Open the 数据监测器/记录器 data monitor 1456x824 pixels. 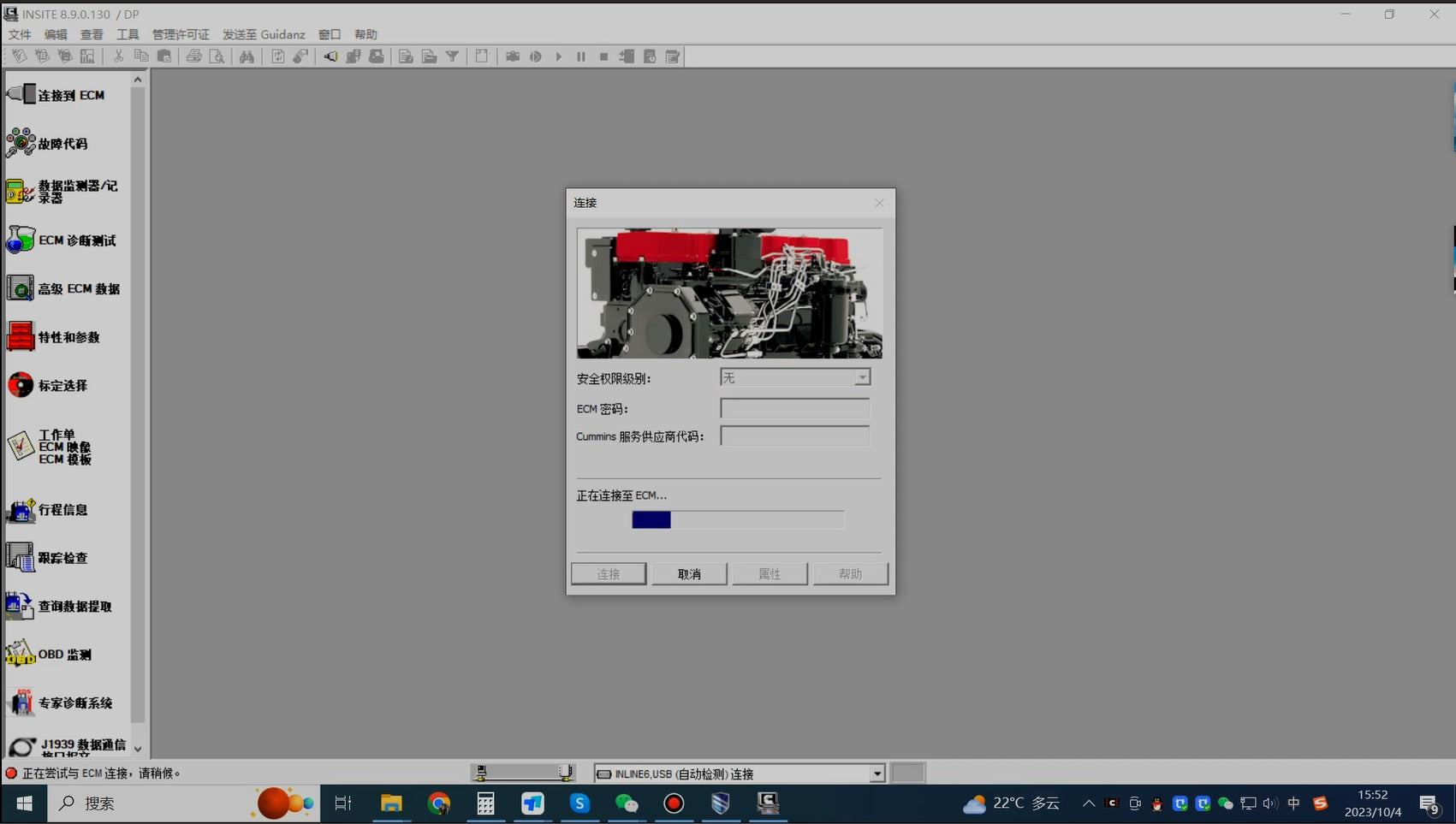pyautogui.click(x=22, y=191)
